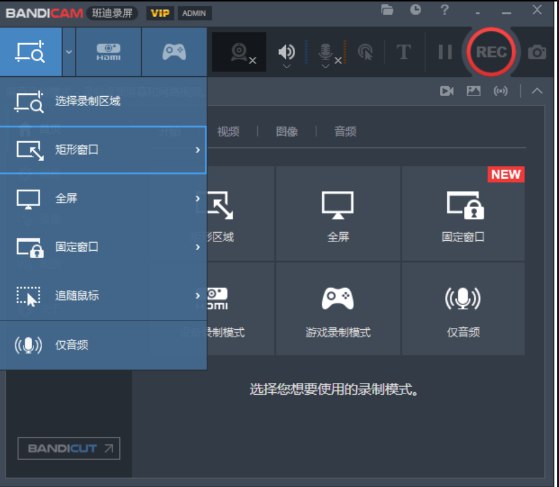Open the image list icon
The image size is (559, 487).
click(473, 91)
